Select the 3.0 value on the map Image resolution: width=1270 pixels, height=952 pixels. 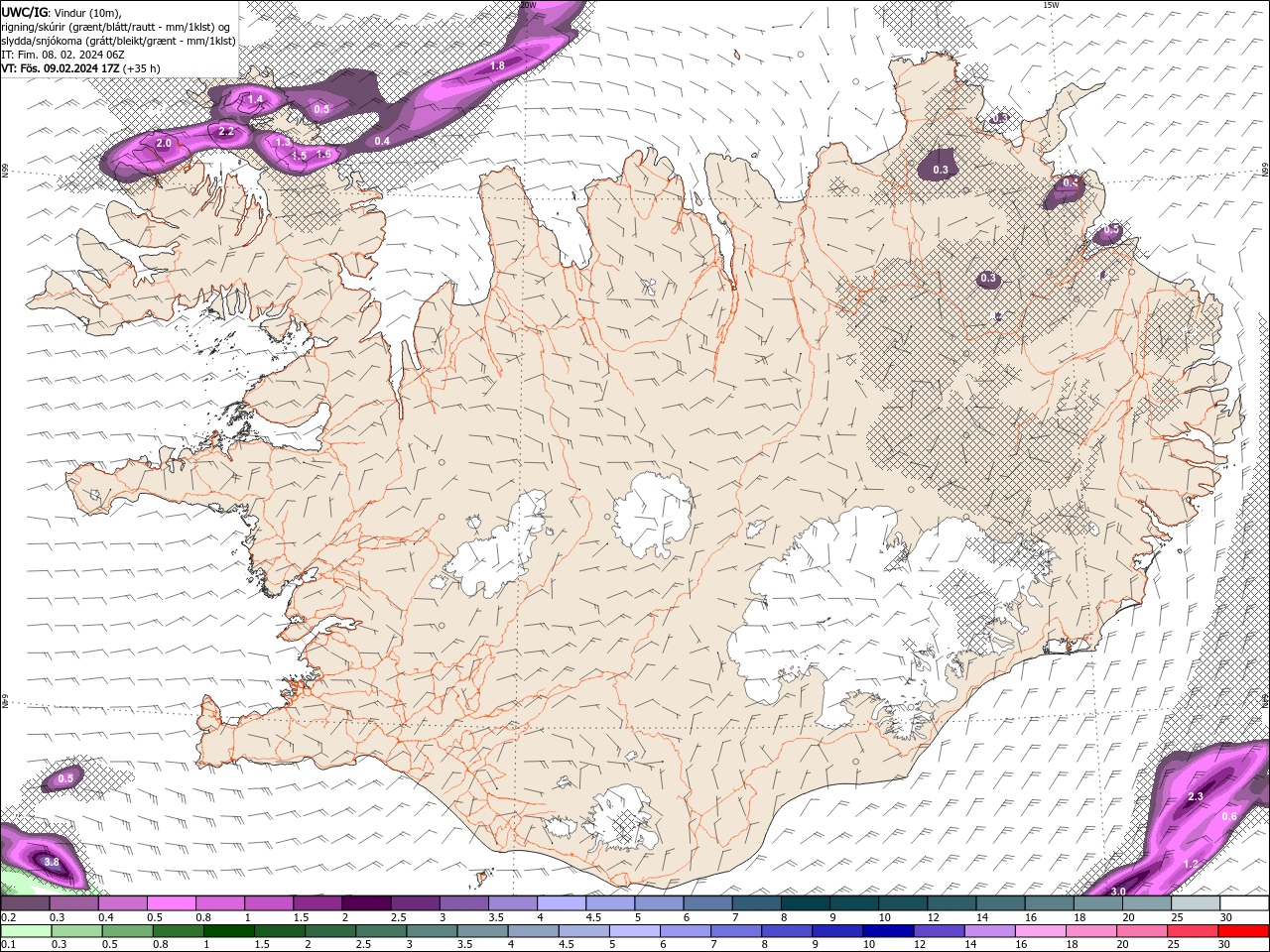pyautogui.click(x=1118, y=892)
